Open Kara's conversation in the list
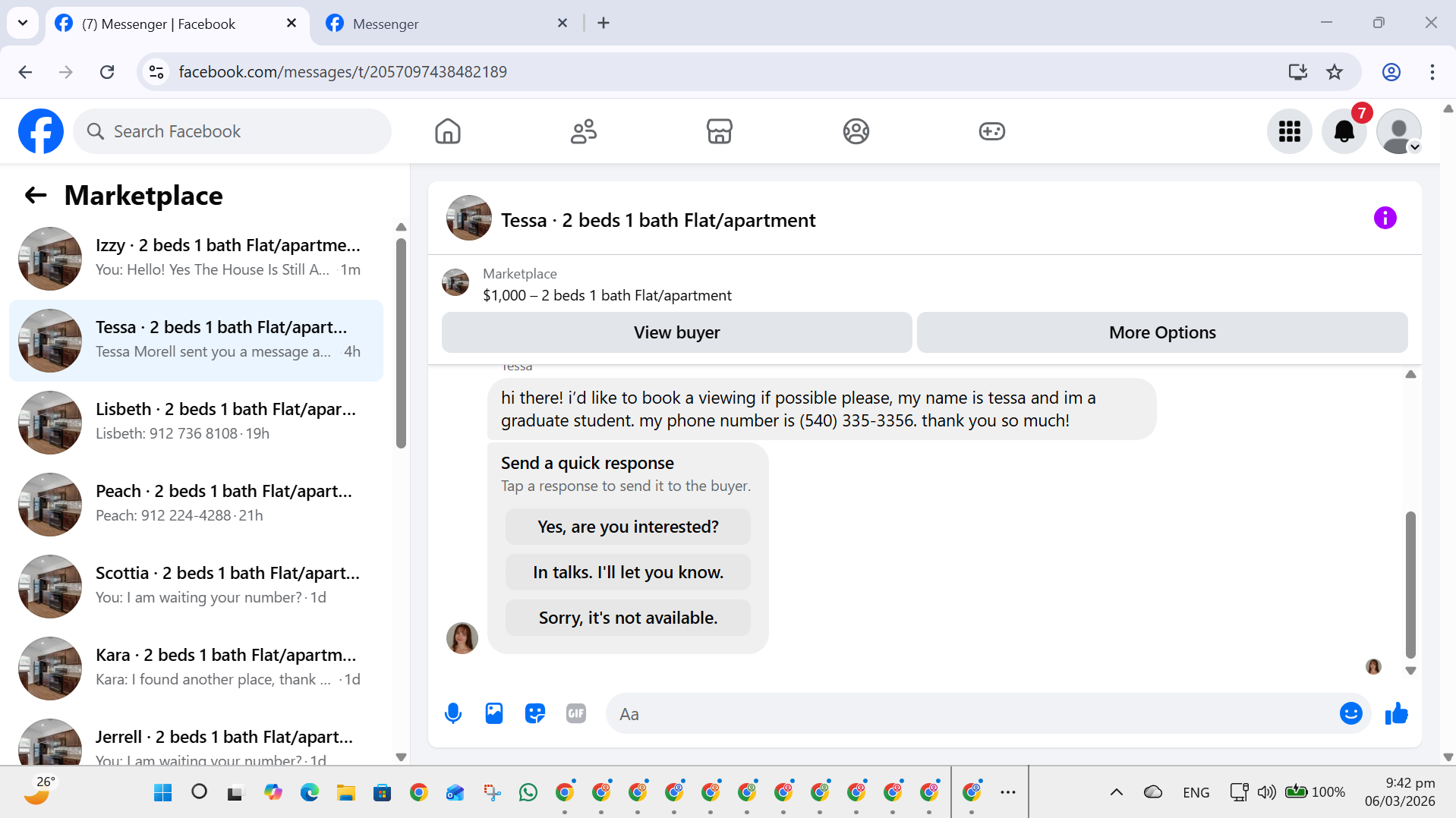Screen dimensions: 1456x818 pyautogui.click(x=196, y=668)
